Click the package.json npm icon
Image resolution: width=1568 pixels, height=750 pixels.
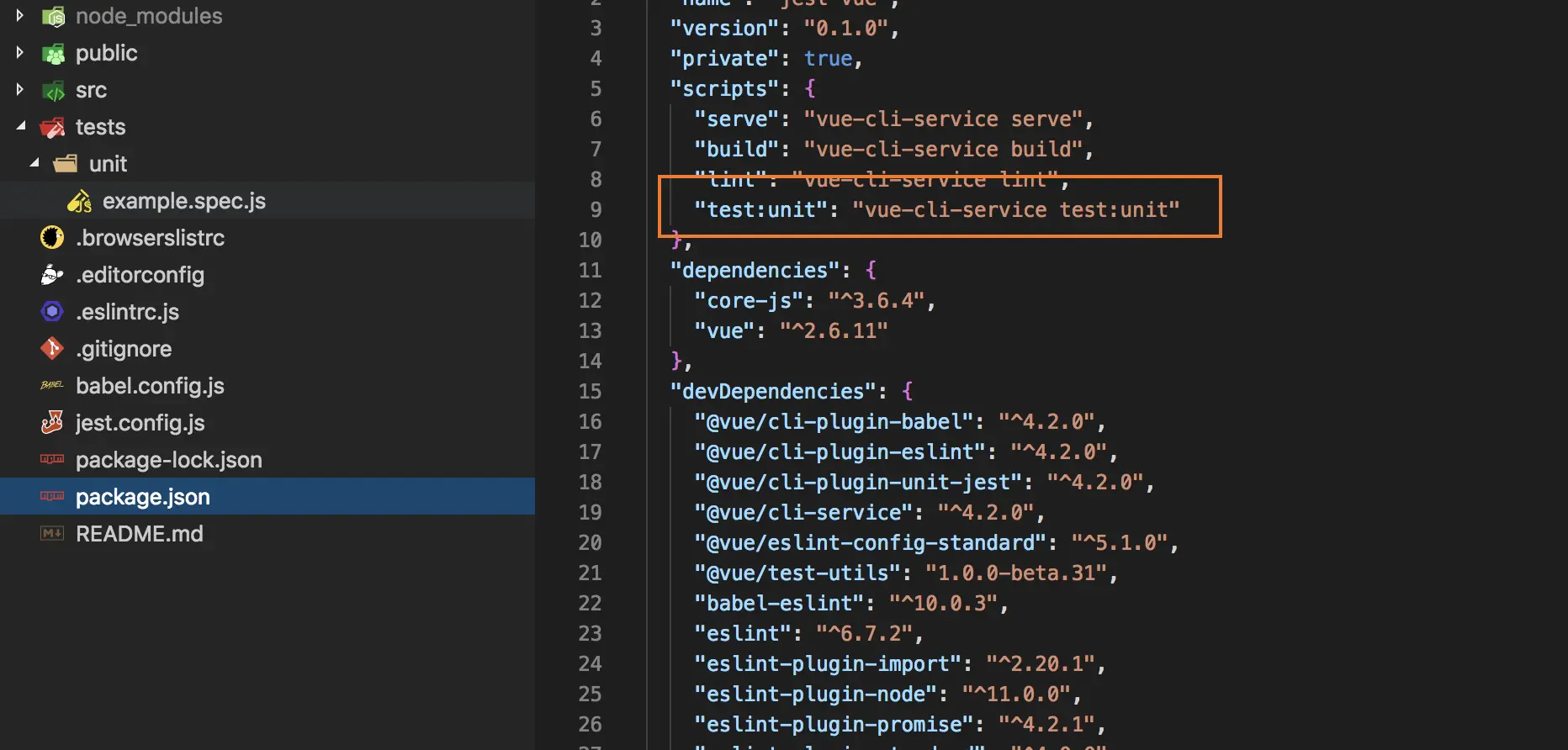[x=52, y=496]
